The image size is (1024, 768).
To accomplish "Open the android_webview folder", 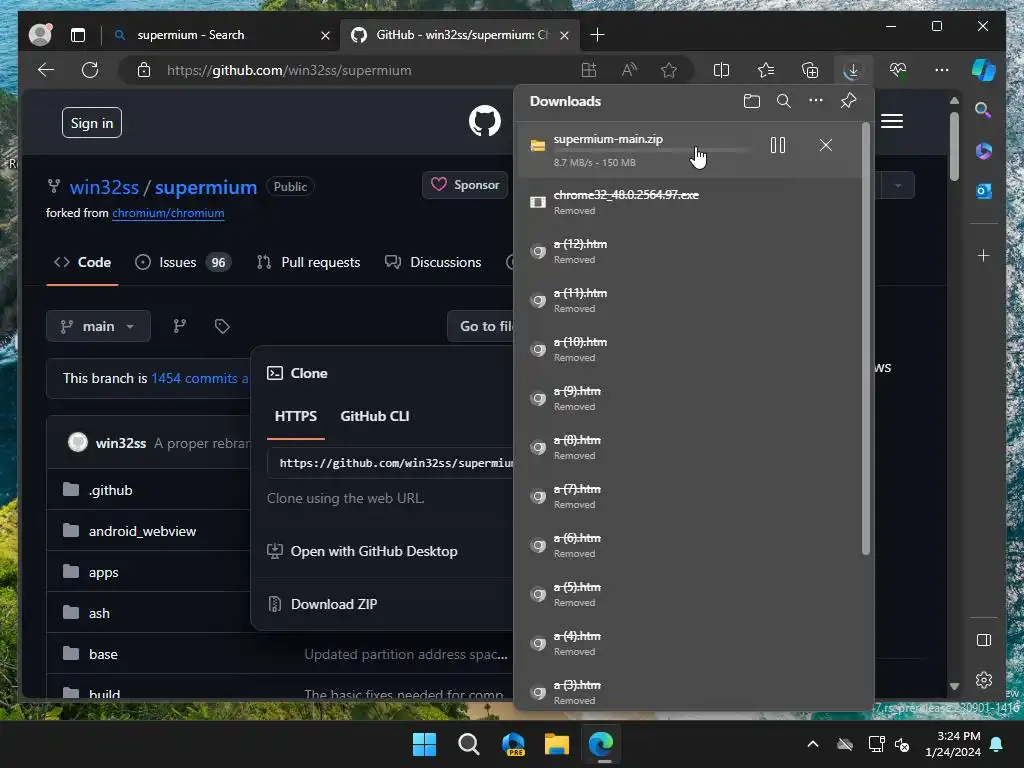I will 142,532.
